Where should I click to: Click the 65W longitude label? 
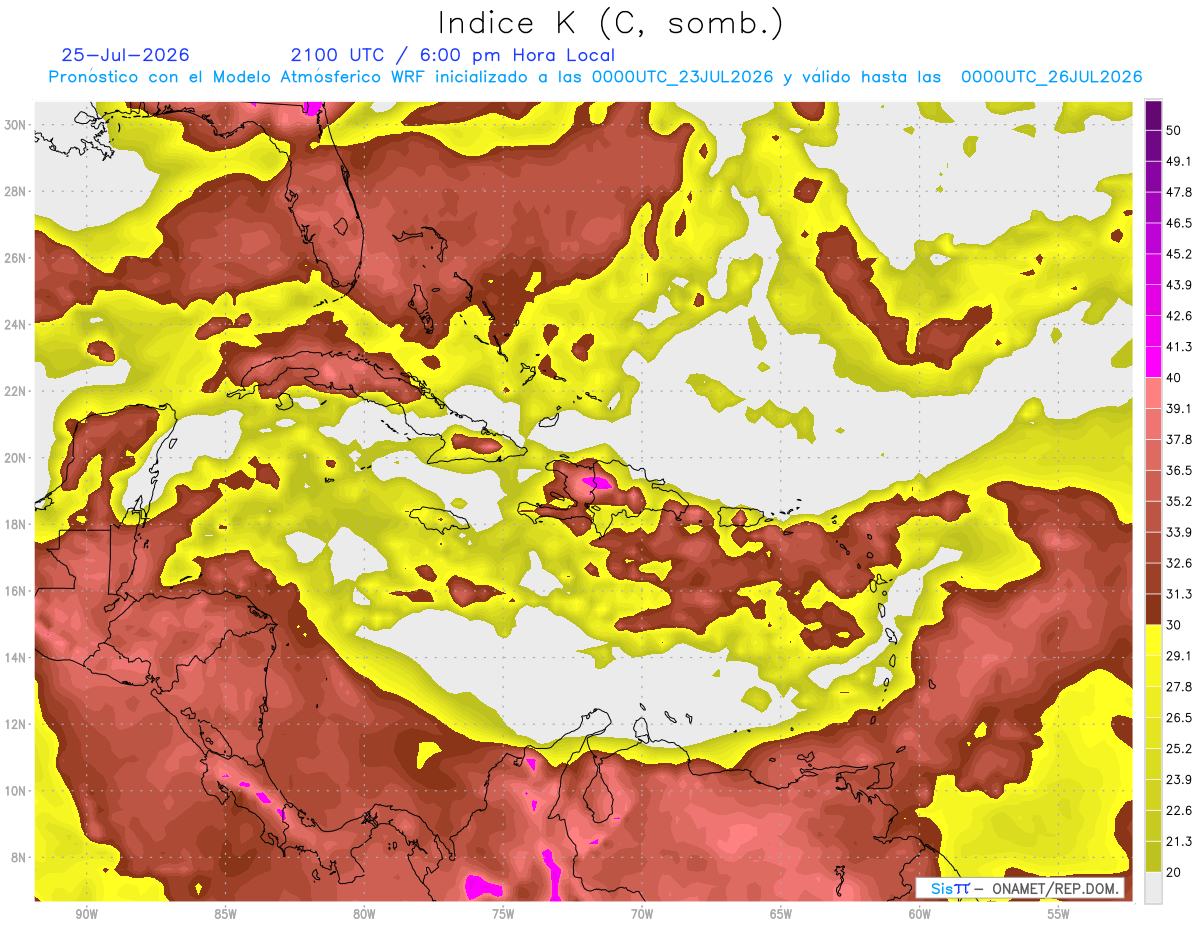pos(781,914)
